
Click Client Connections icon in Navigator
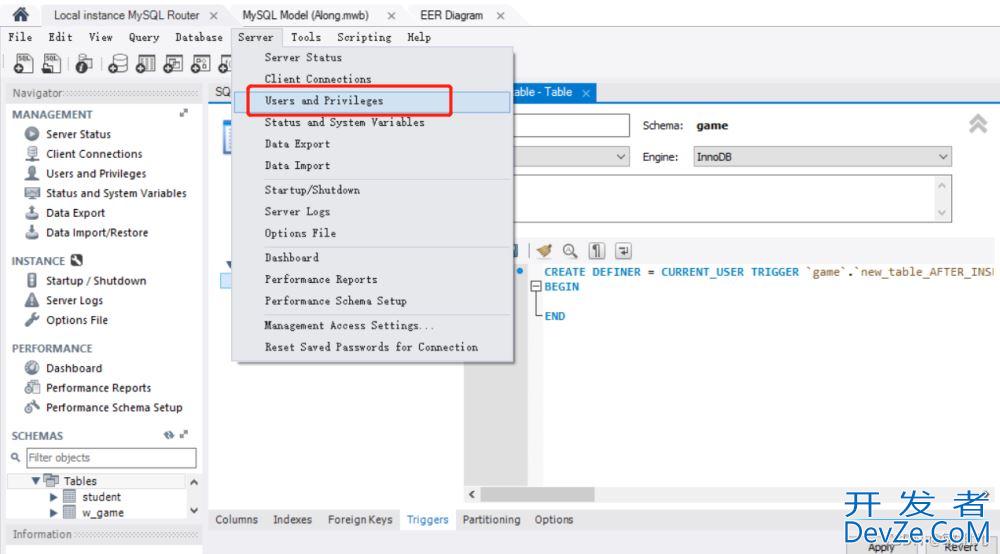tap(32, 154)
